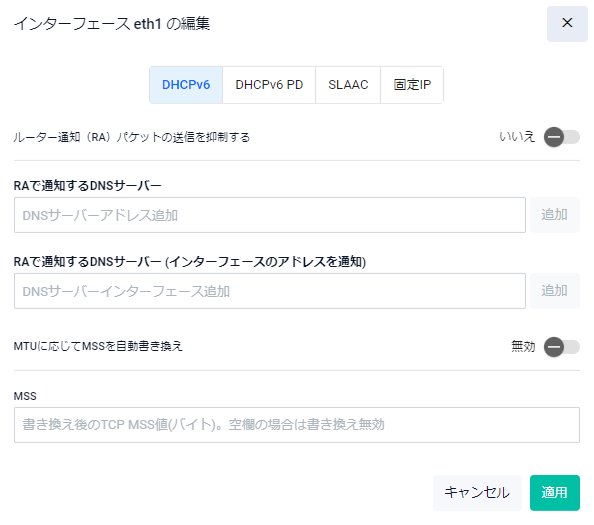Viewport: 594px width, 525px height.
Task: Close the eth1 interface edit dialog
Action: (x=567, y=23)
